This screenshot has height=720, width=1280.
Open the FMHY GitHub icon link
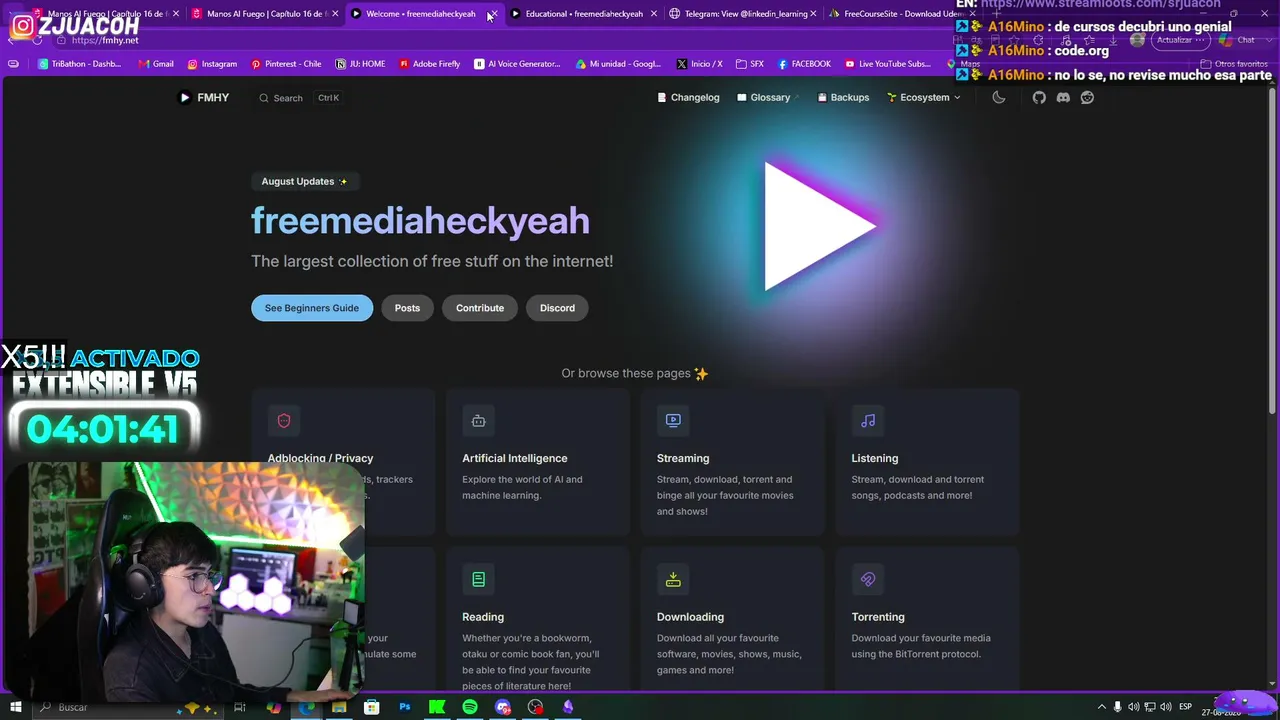coord(1039,97)
